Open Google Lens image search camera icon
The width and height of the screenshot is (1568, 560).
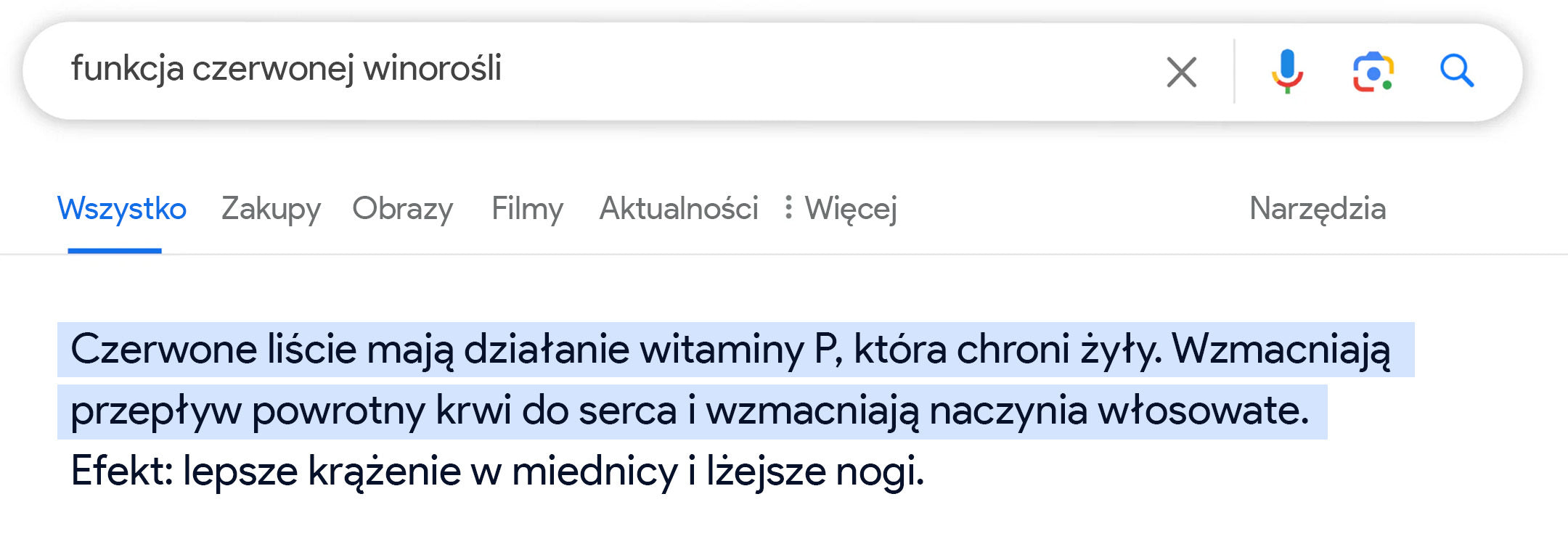pos(1373,72)
